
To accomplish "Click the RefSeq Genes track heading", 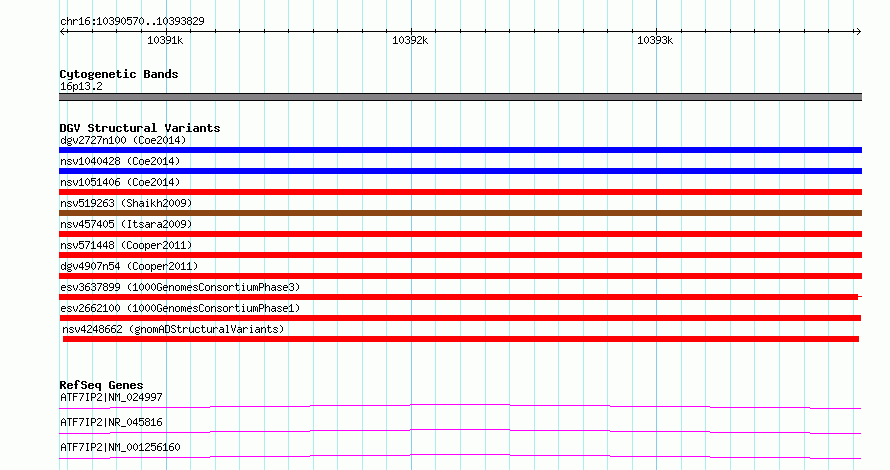I will coord(101,385).
